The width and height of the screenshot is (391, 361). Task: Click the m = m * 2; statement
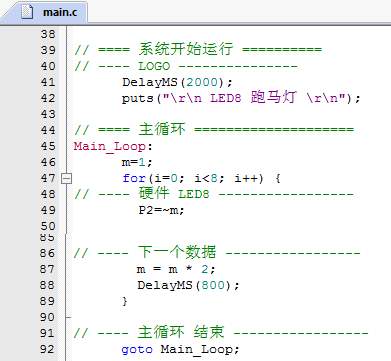point(176,269)
